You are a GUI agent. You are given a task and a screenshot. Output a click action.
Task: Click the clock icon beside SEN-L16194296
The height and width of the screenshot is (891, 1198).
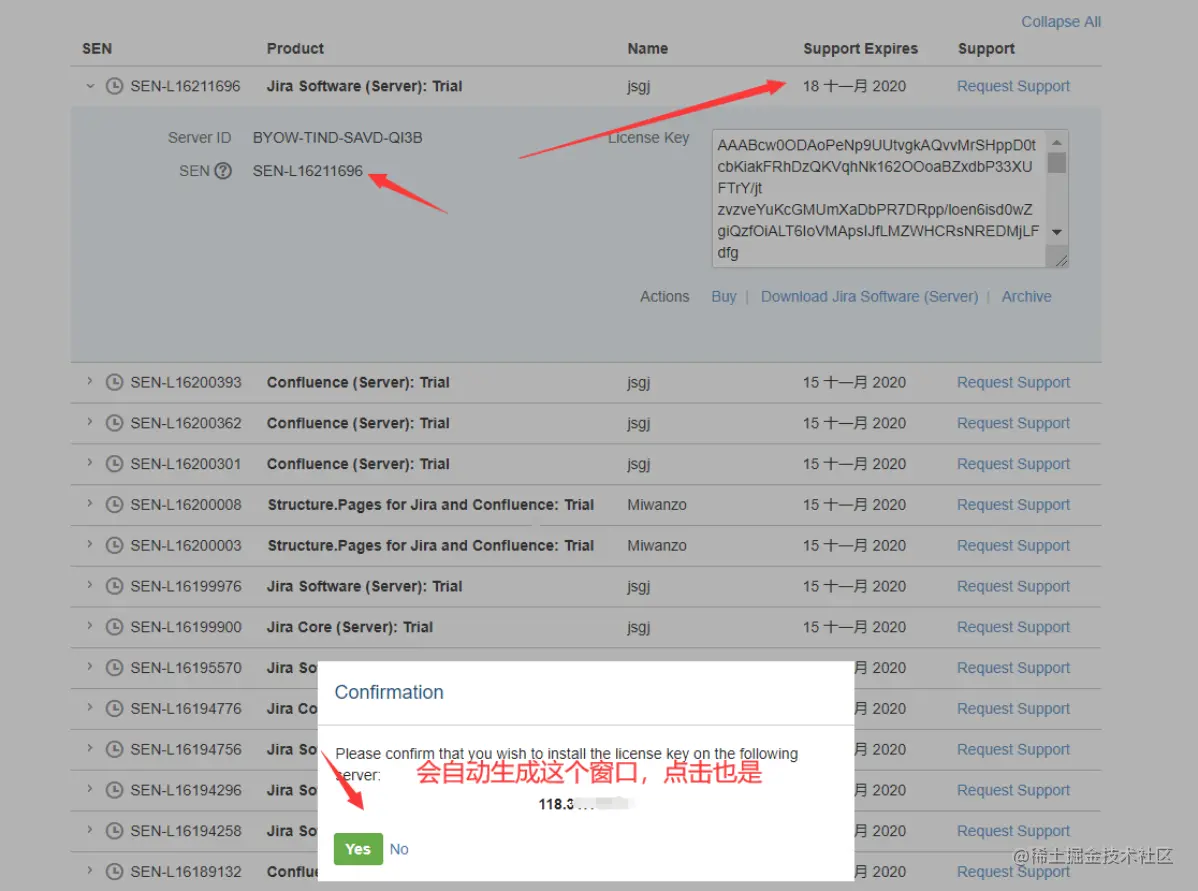pos(114,790)
